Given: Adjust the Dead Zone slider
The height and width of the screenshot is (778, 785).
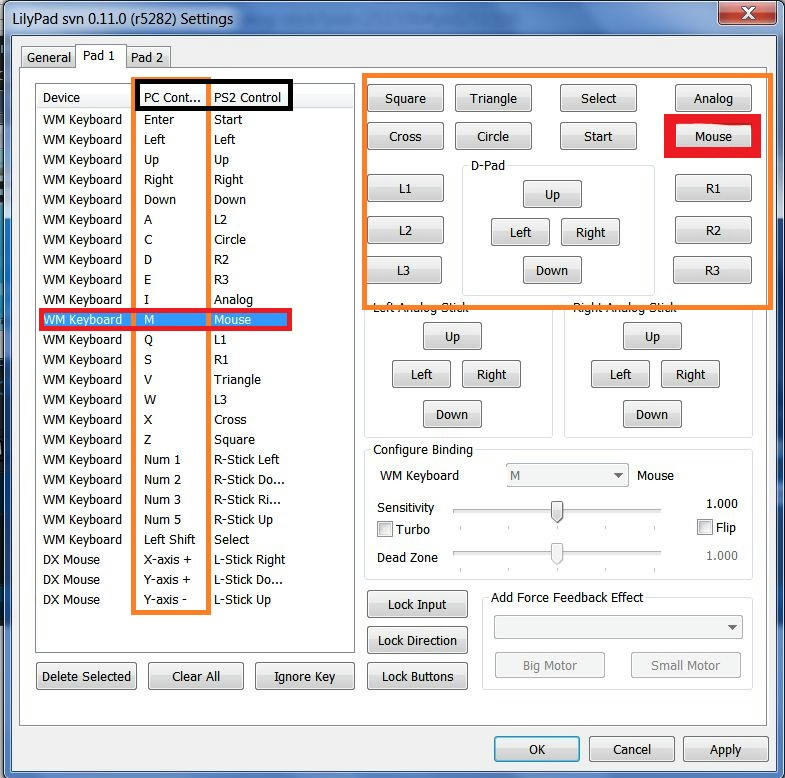Looking at the screenshot, I should tap(557, 554).
